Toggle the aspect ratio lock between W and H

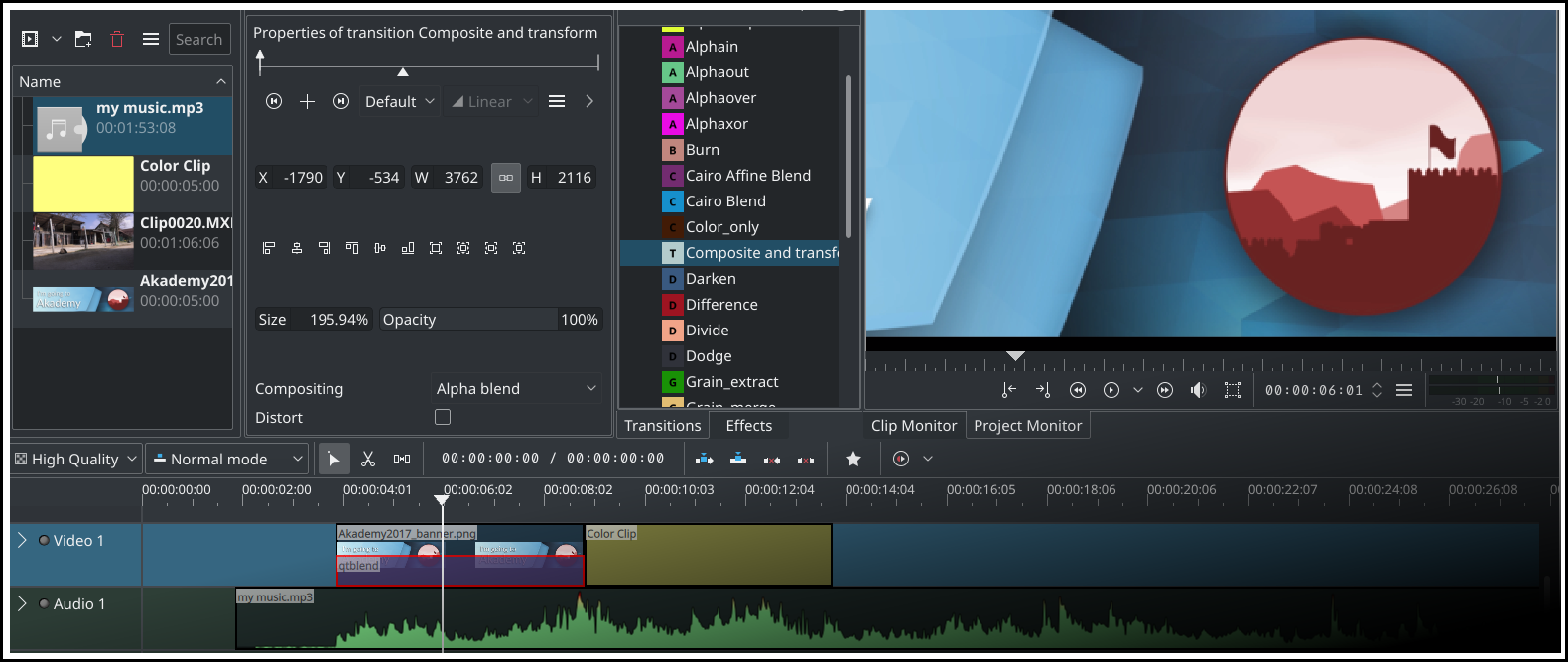[506, 178]
